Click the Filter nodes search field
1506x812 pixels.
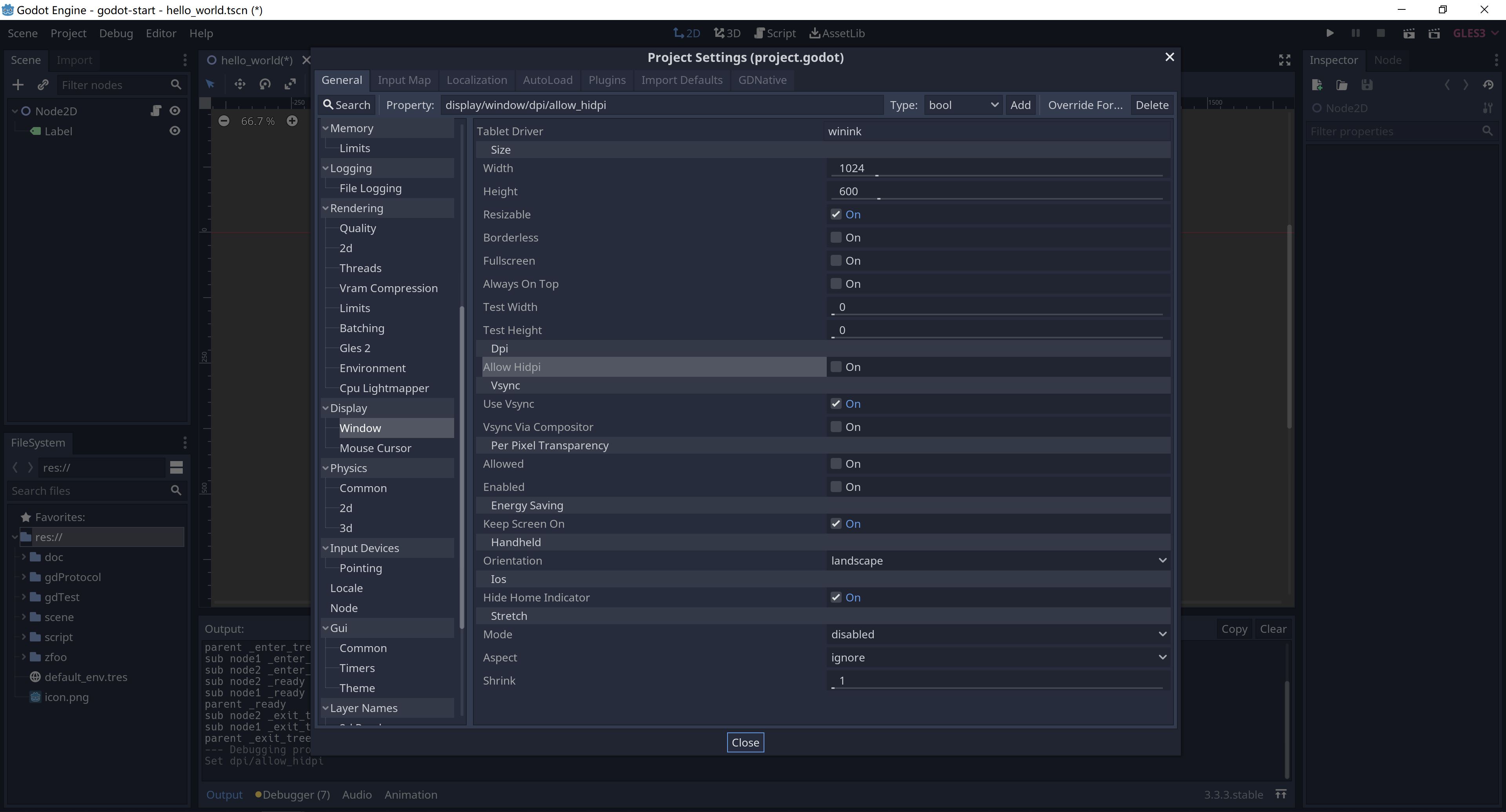tap(122, 85)
